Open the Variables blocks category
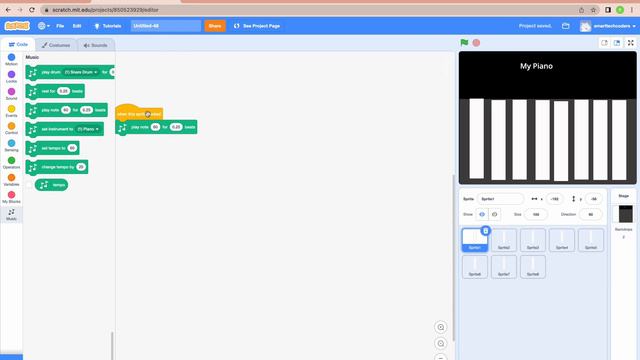640x360 pixels. [11, 180]
